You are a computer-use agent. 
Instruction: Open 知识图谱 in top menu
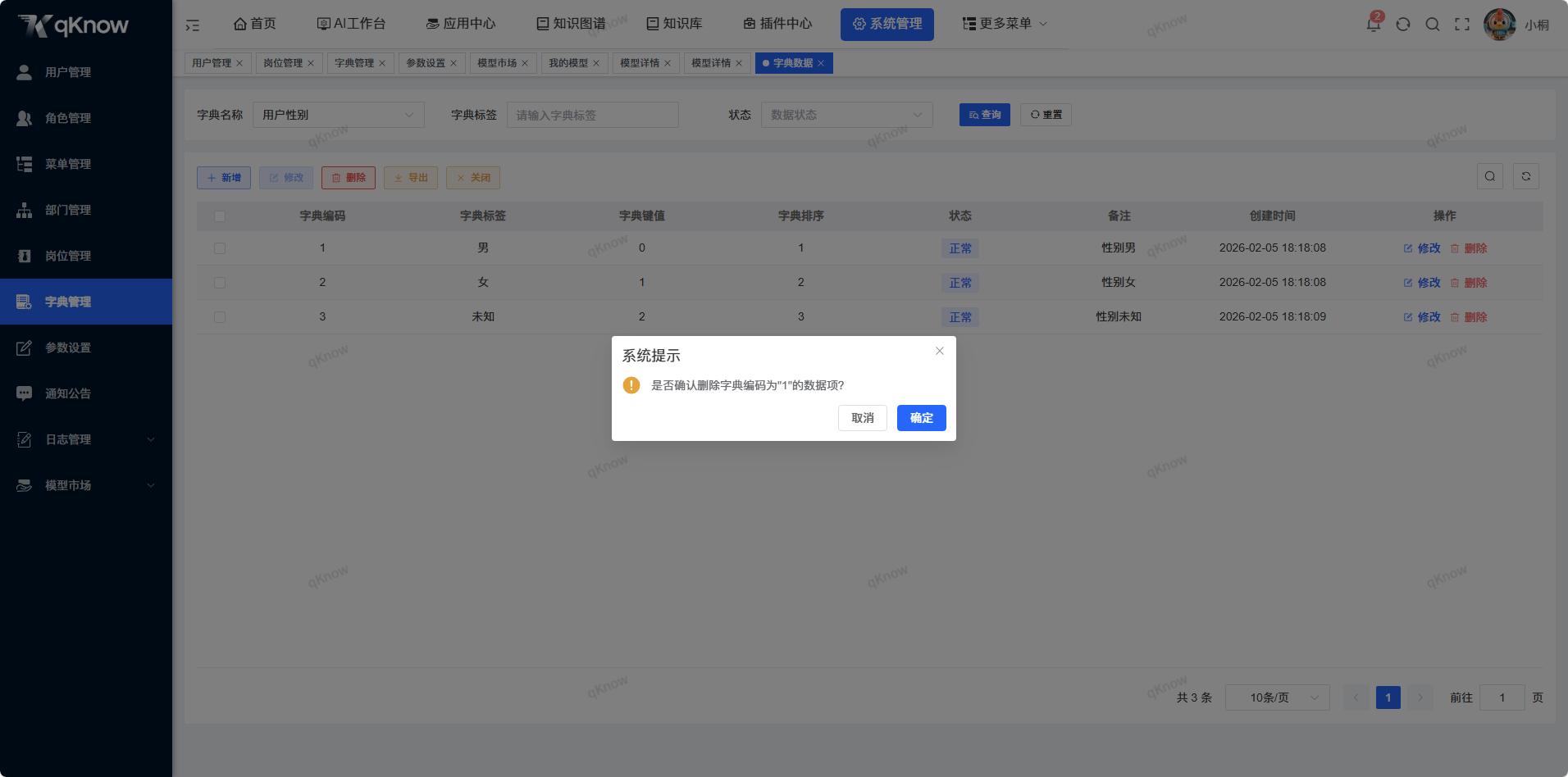click(x=571, y=24)
